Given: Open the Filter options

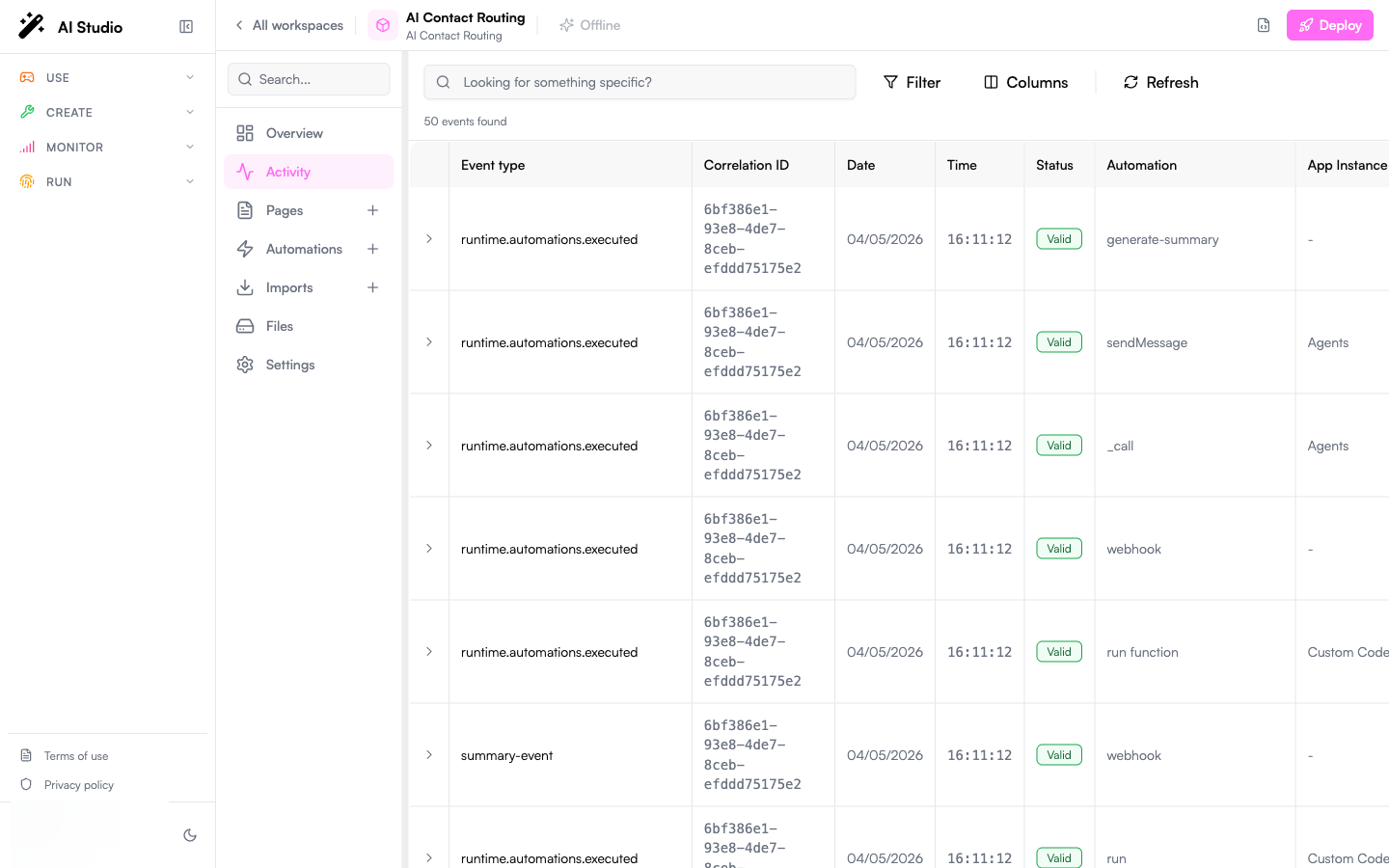Looking at the screenshot, I should [x=912, y=82].
